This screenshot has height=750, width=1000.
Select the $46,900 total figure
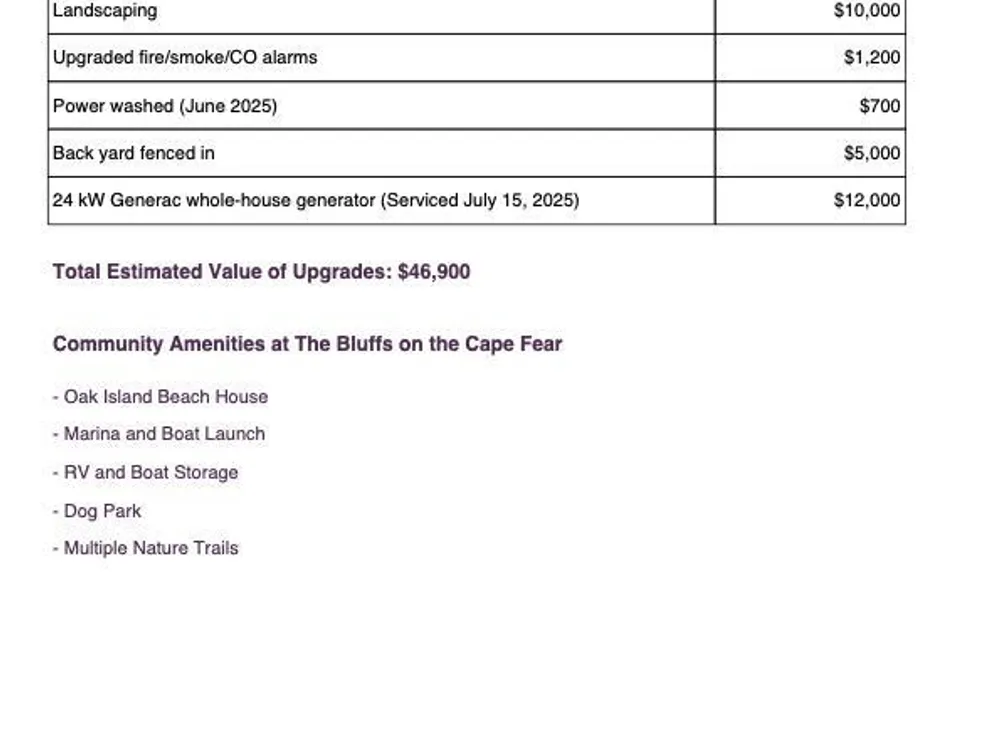[x=434, y=272]
